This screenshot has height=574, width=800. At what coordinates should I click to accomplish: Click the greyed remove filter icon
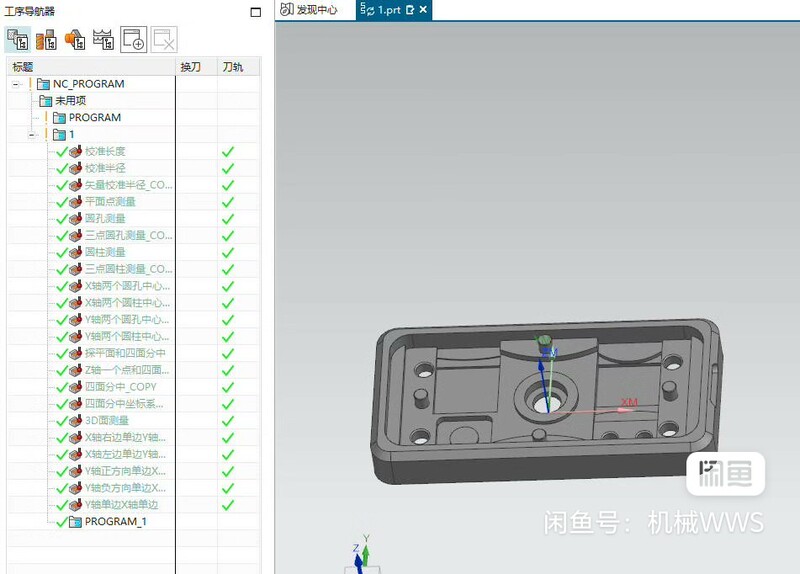[x=164, y=39]
